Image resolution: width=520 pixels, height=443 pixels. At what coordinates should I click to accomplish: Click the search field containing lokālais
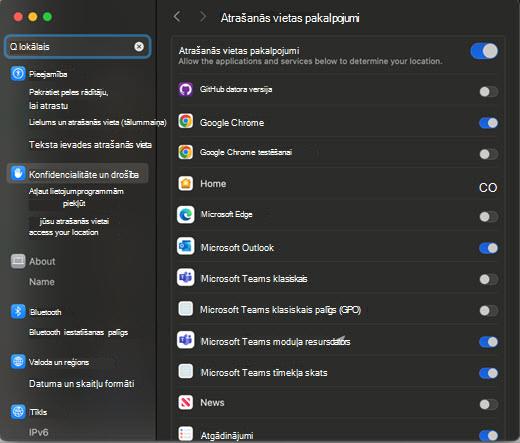tap(77, 47)
